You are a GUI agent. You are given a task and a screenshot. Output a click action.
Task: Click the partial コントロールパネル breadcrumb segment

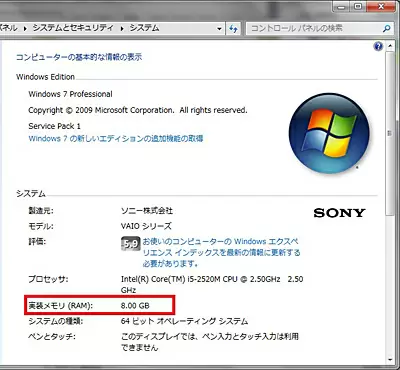[x=9, y=28]
